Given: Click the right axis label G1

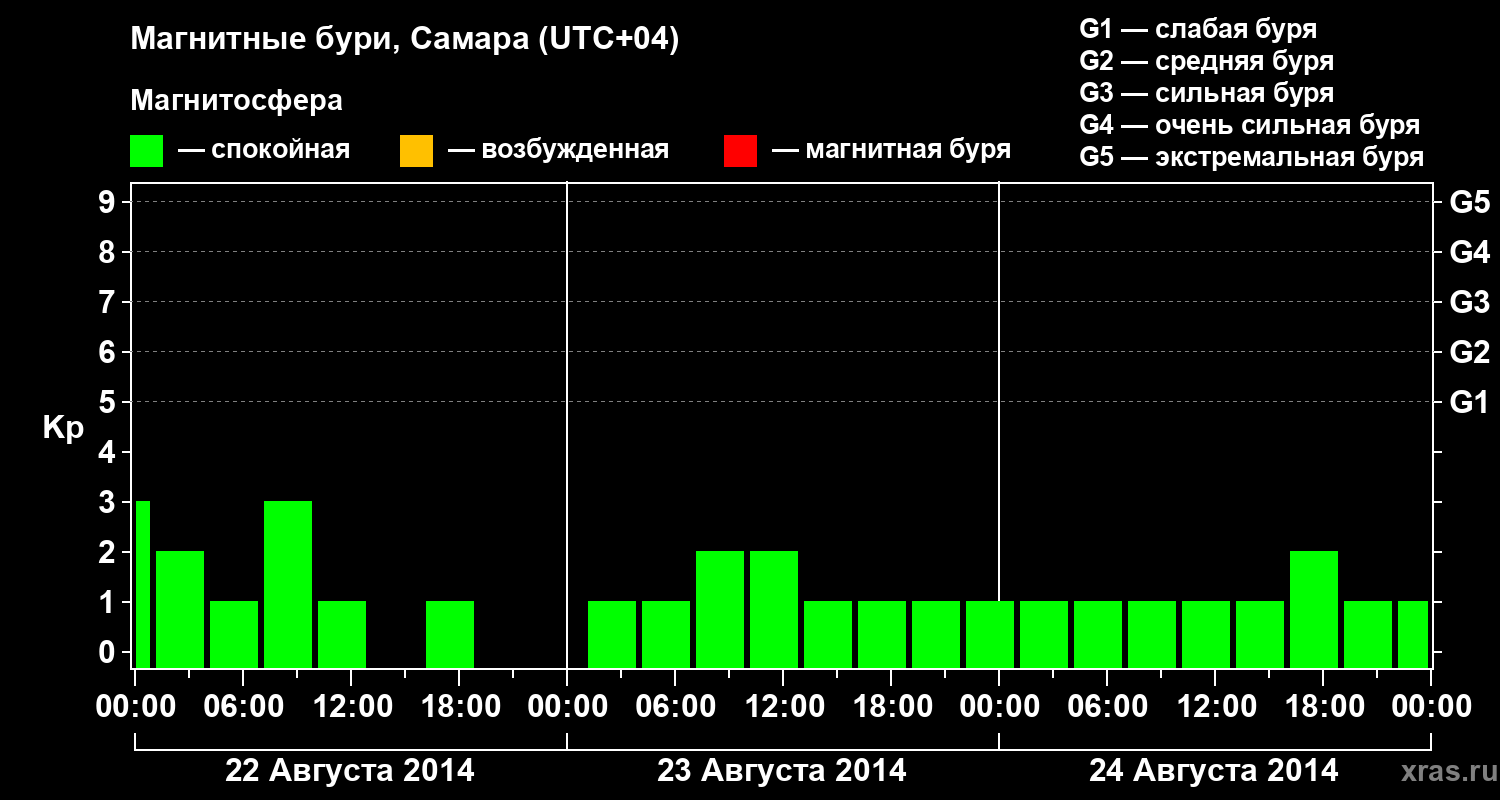Looking at the screenshot, I should 1470,402.
